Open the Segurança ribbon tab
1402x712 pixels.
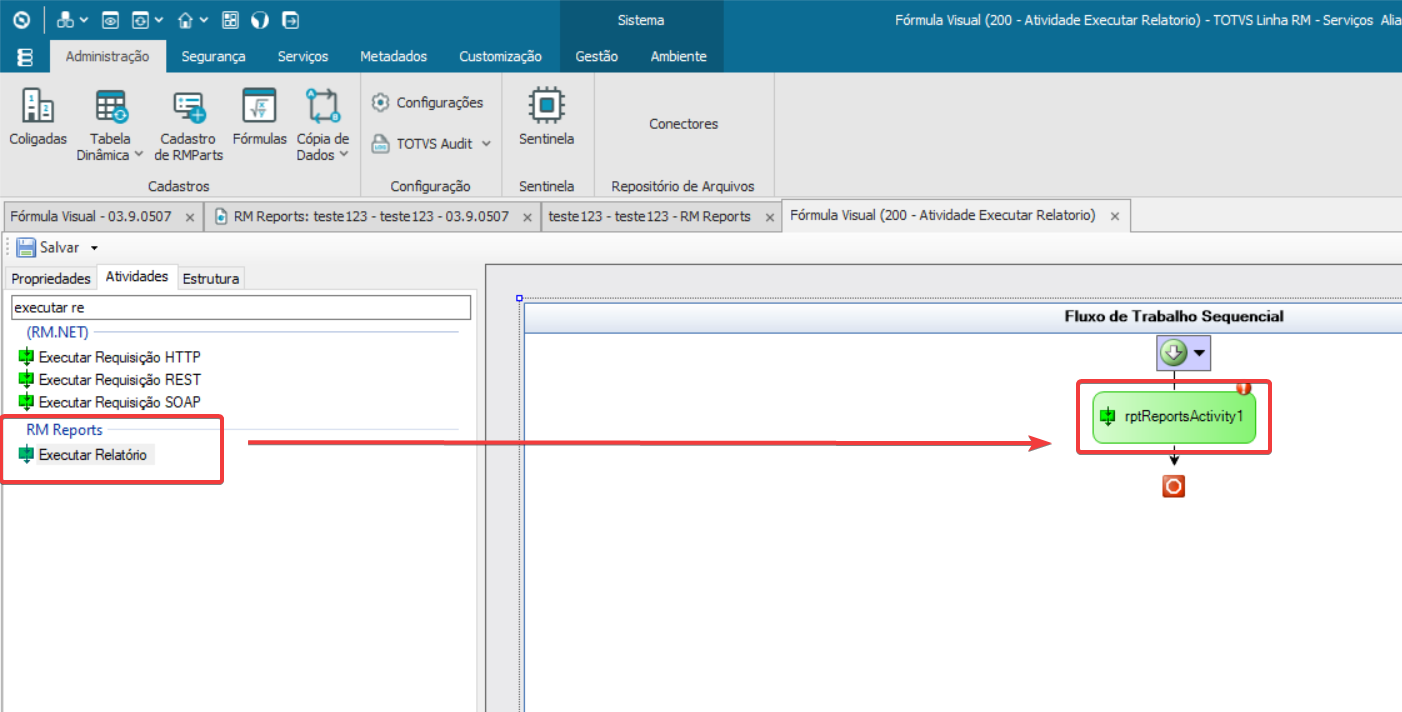(213, 57)
